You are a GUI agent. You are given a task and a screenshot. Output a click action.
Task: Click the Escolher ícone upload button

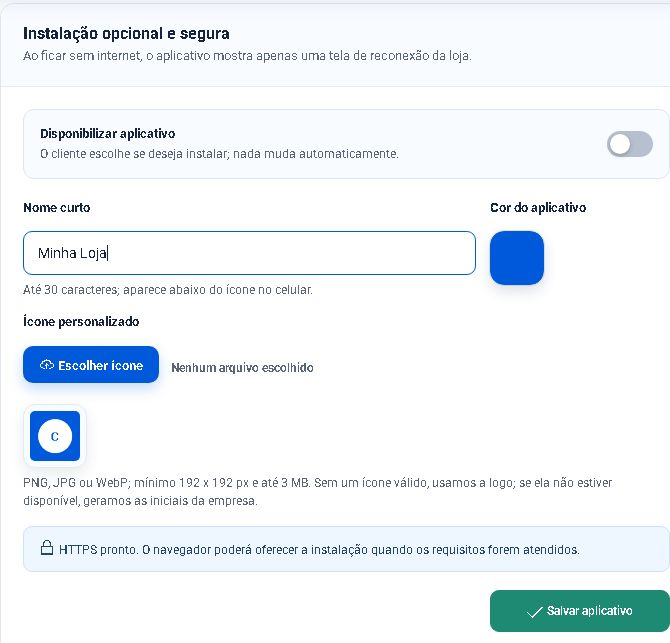[x=91, y=364]
